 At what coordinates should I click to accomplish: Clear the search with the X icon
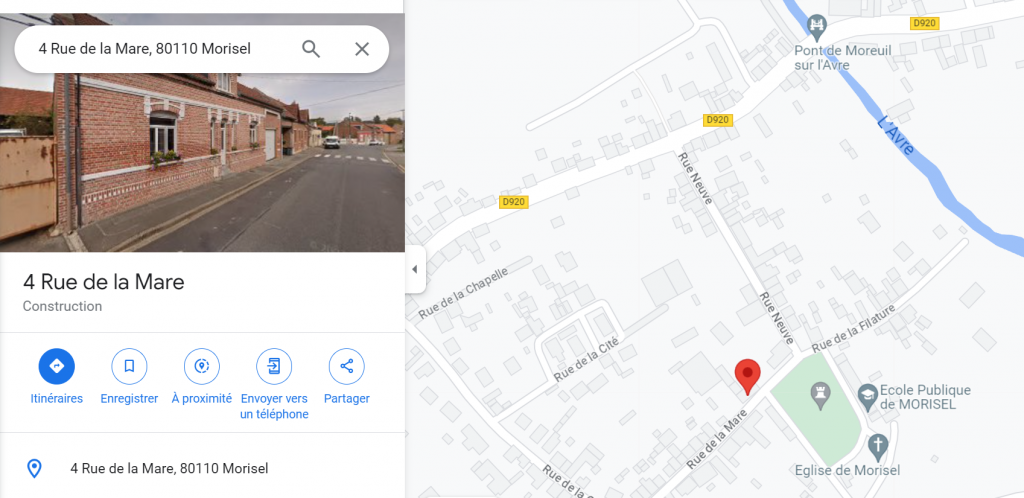click(x=362, y=49)
